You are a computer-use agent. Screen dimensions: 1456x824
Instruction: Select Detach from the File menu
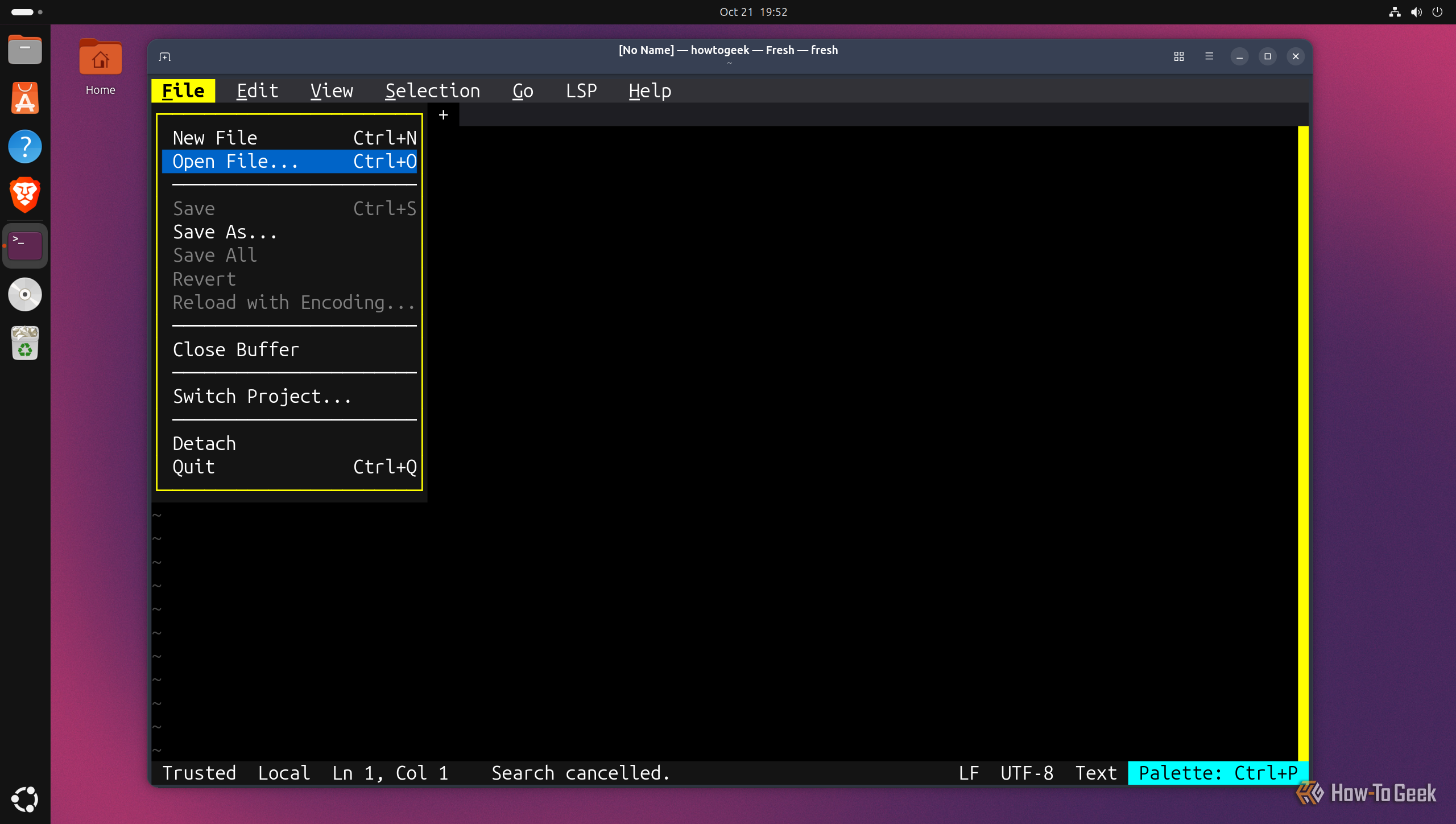point(289,443)
